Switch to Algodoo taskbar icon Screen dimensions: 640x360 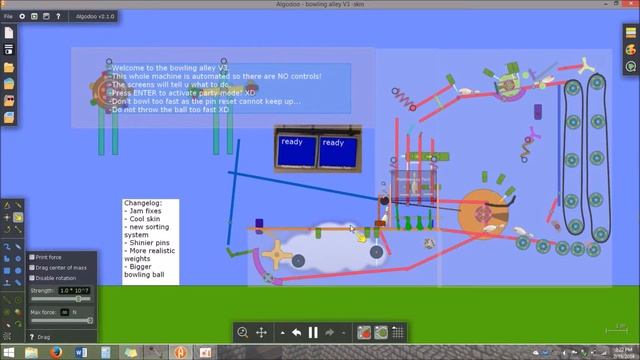click(x=180, y=353)
